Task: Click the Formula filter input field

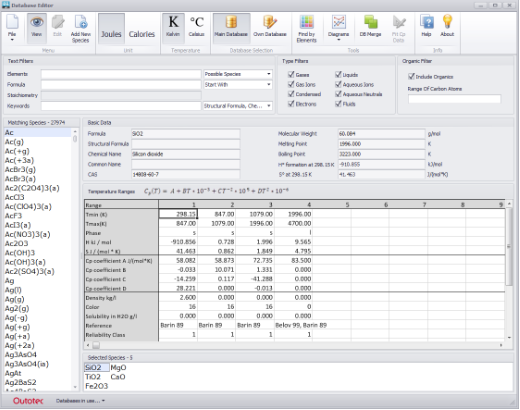Action: pos(121,85)
